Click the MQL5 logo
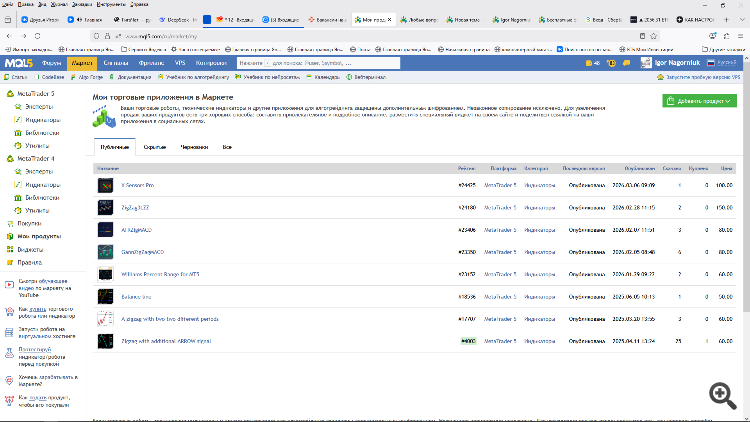This screenshot has height=422, width=750. tap(19, 63)
